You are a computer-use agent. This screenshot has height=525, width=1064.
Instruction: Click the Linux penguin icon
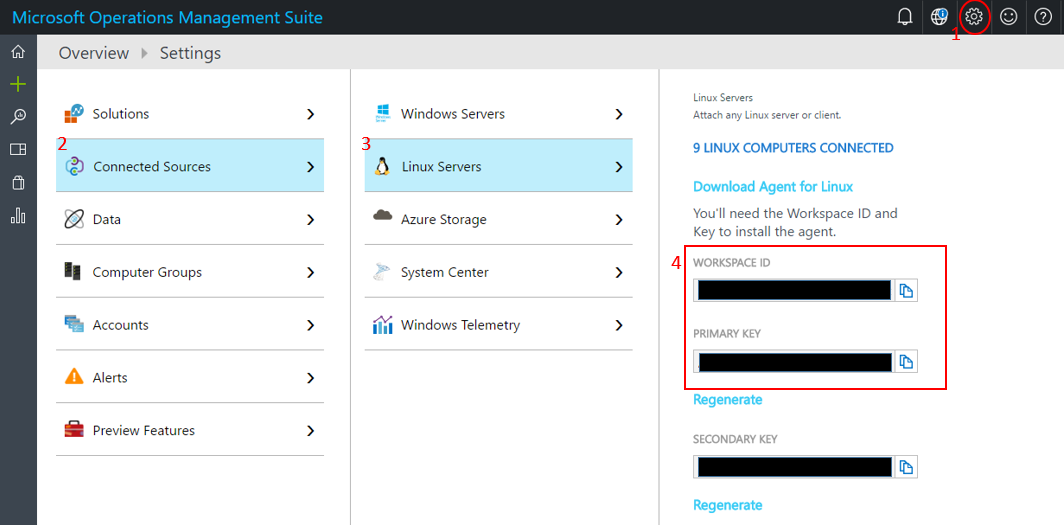click(x=383, y=166)
